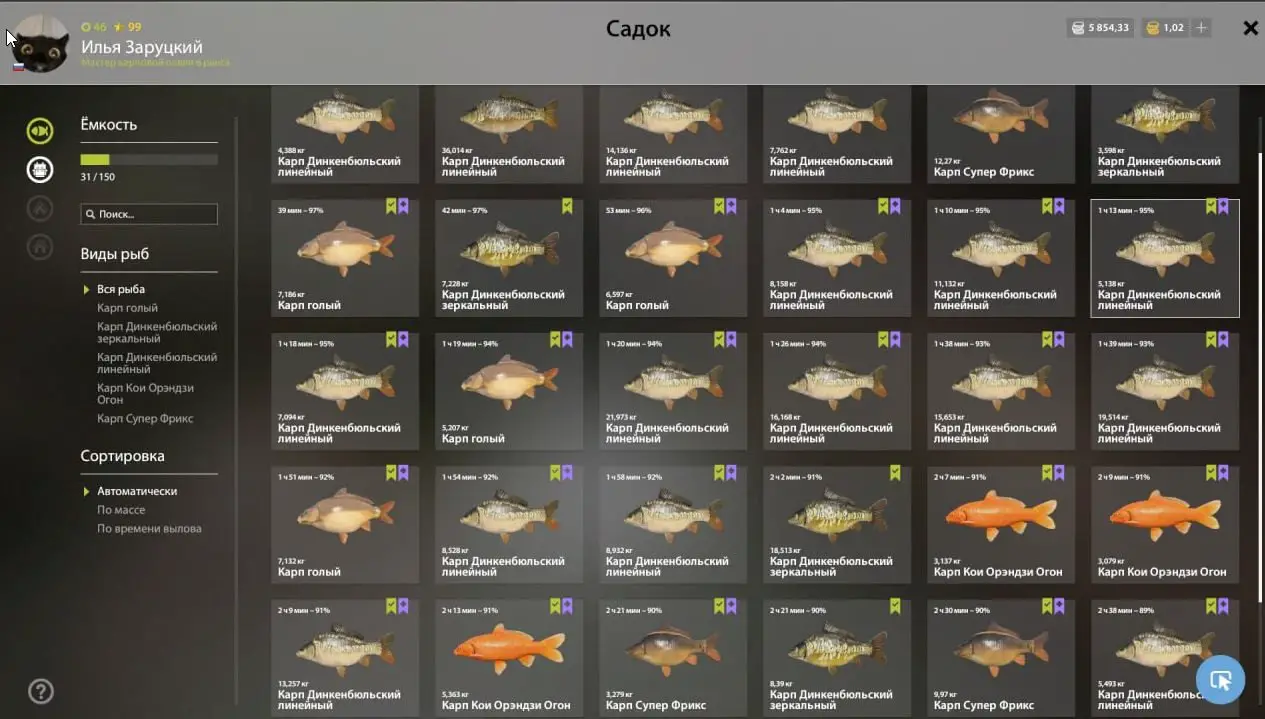Click the dimmed home sidebar icon
The image size is (1265, 719).
click(x=40, y=247)
